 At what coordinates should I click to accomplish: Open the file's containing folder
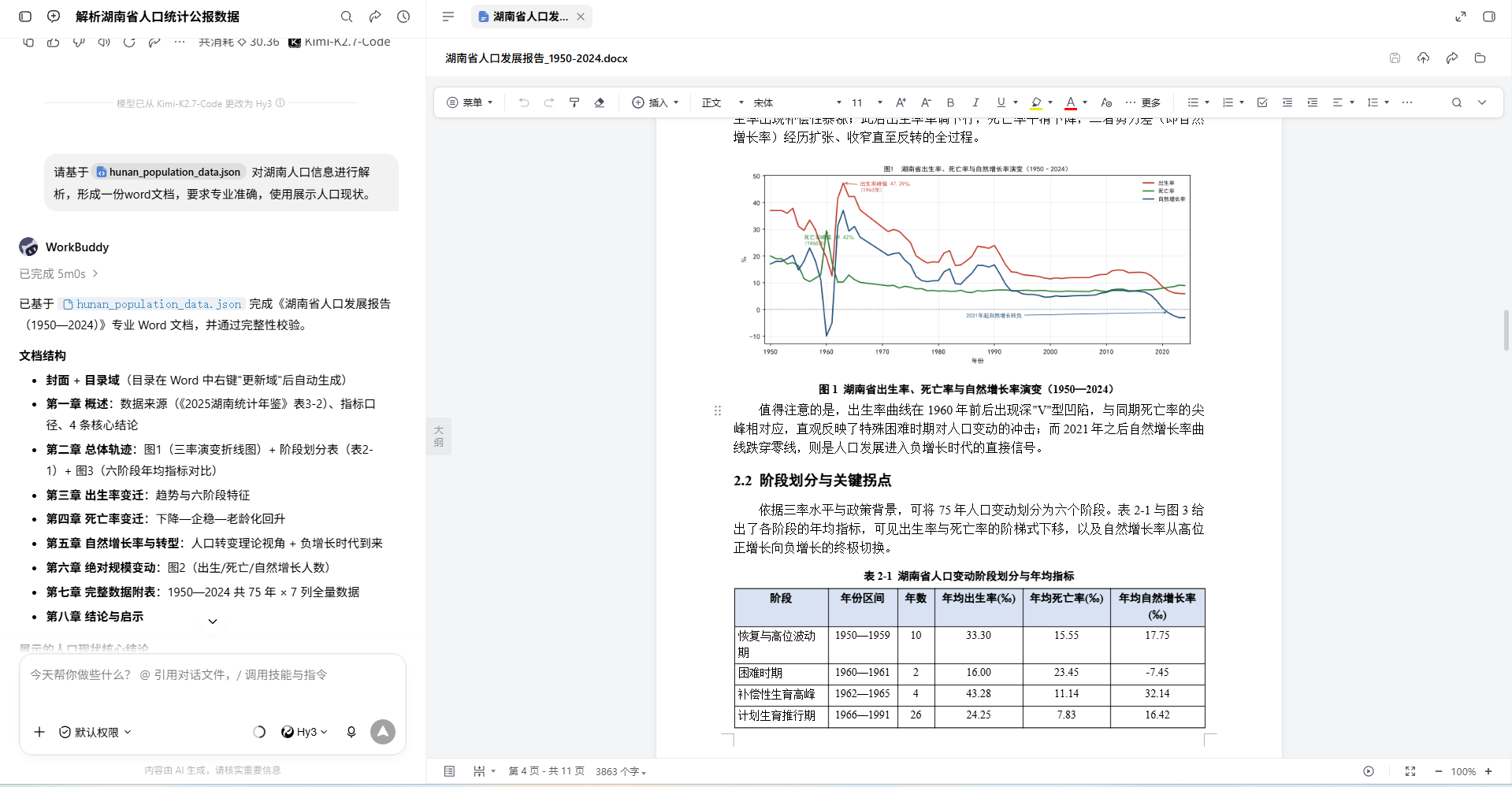[x=1480, y=58]
